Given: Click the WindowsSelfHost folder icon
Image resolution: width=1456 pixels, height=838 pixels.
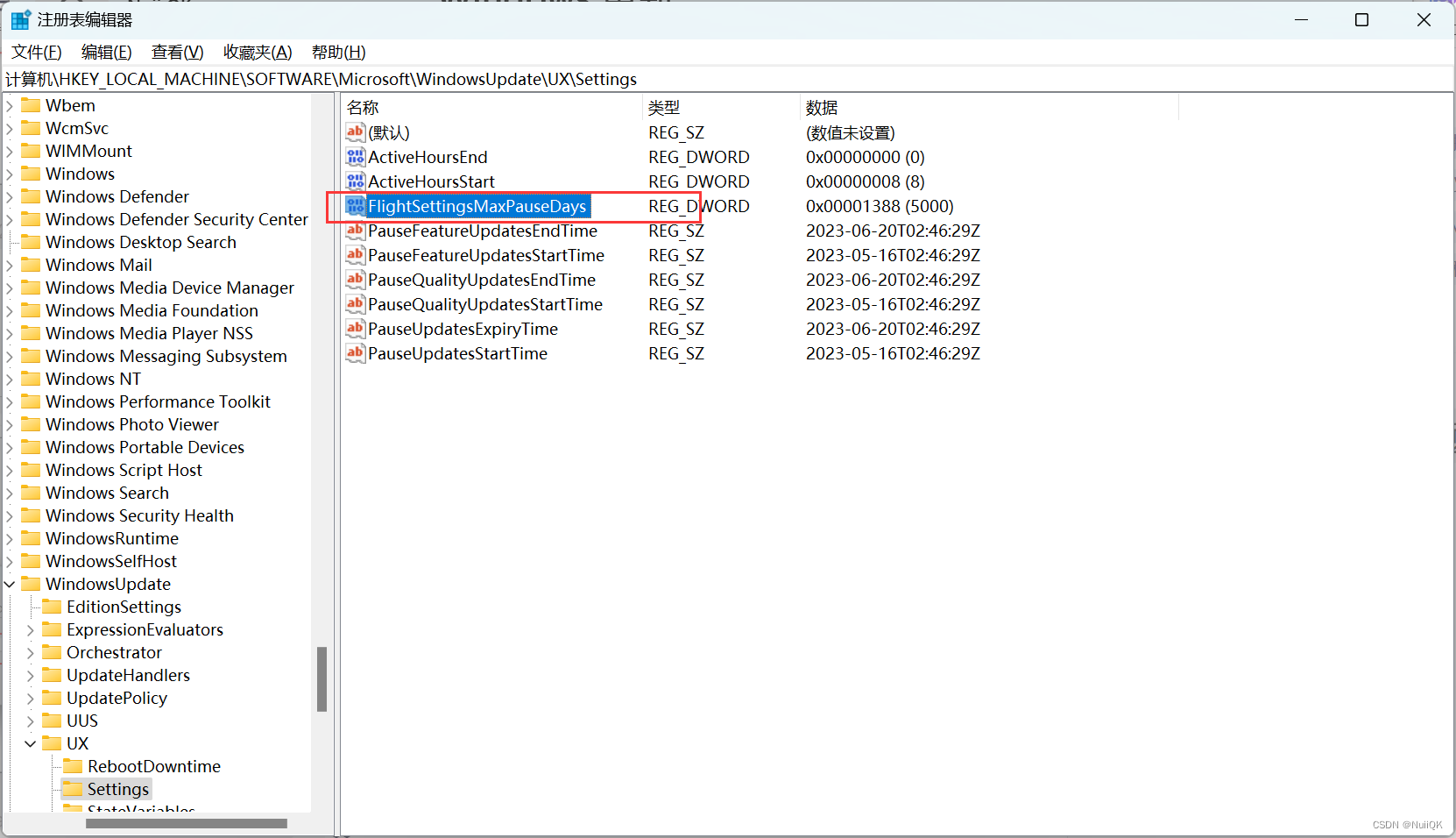Looking at the screenshot, I should [31, 561].
